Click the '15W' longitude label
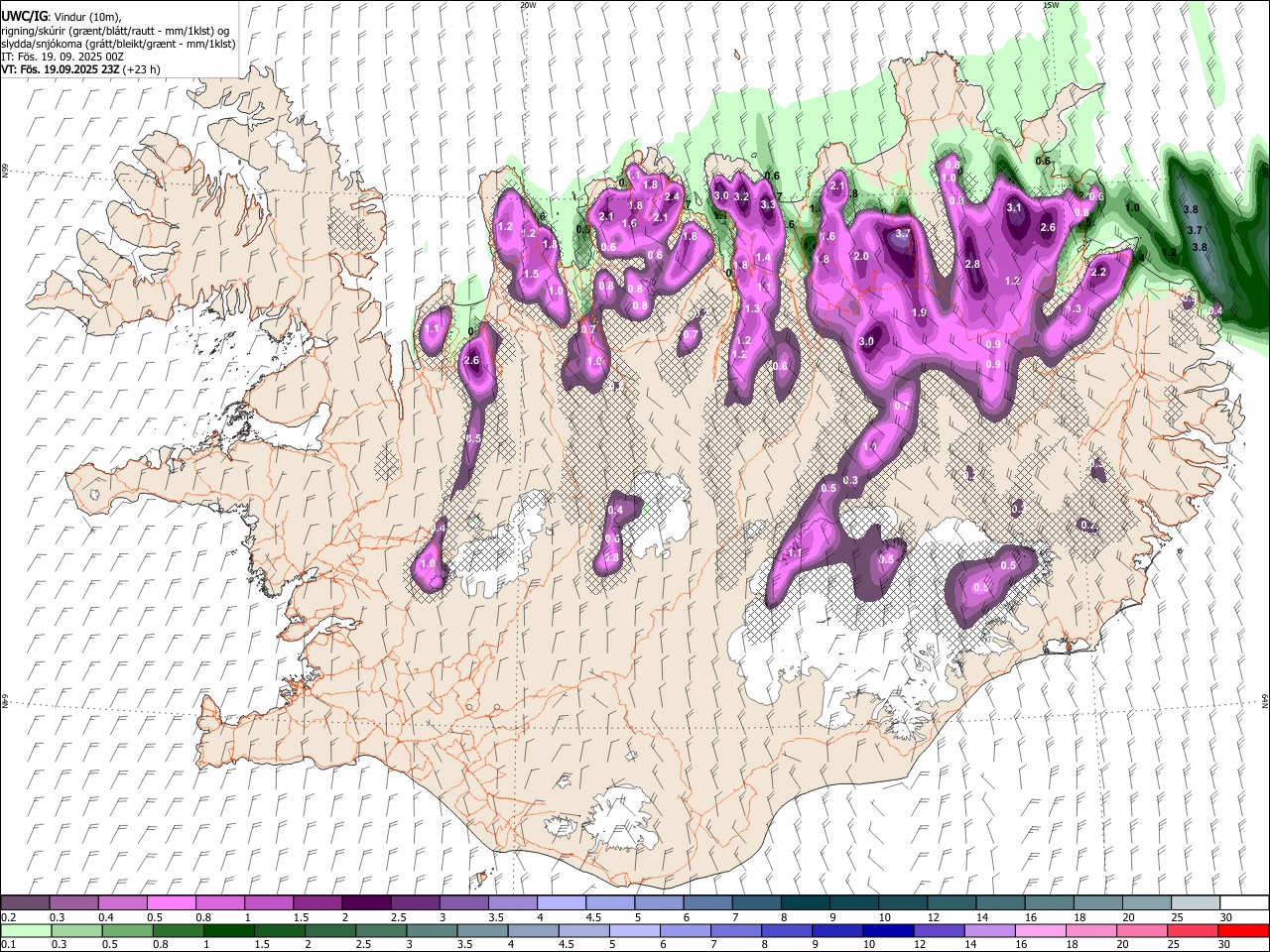This screenshot has height=952, width=1270. (1051, 5)
